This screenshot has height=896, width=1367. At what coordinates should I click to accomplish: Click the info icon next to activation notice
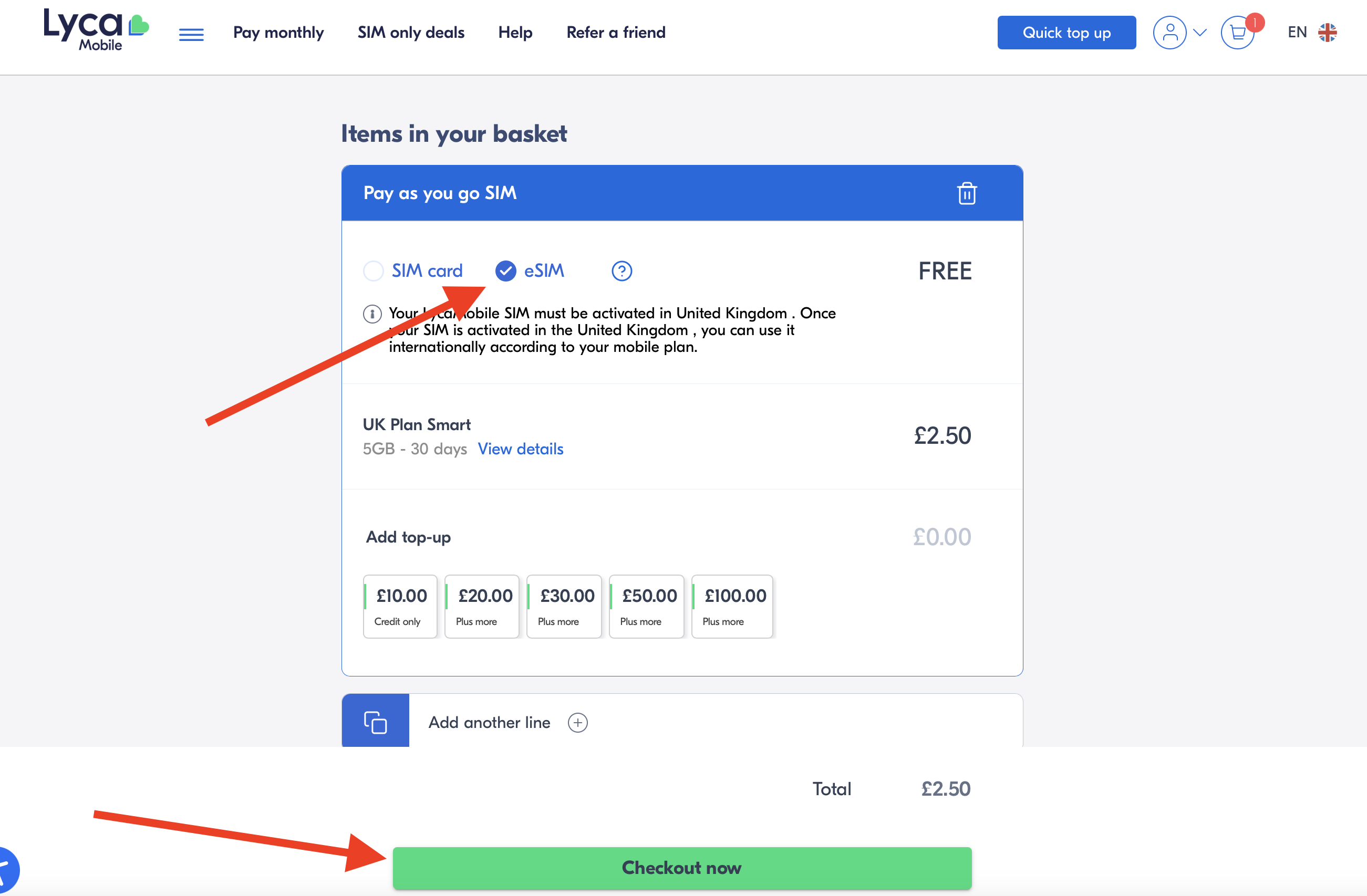(x=372, y=314)
